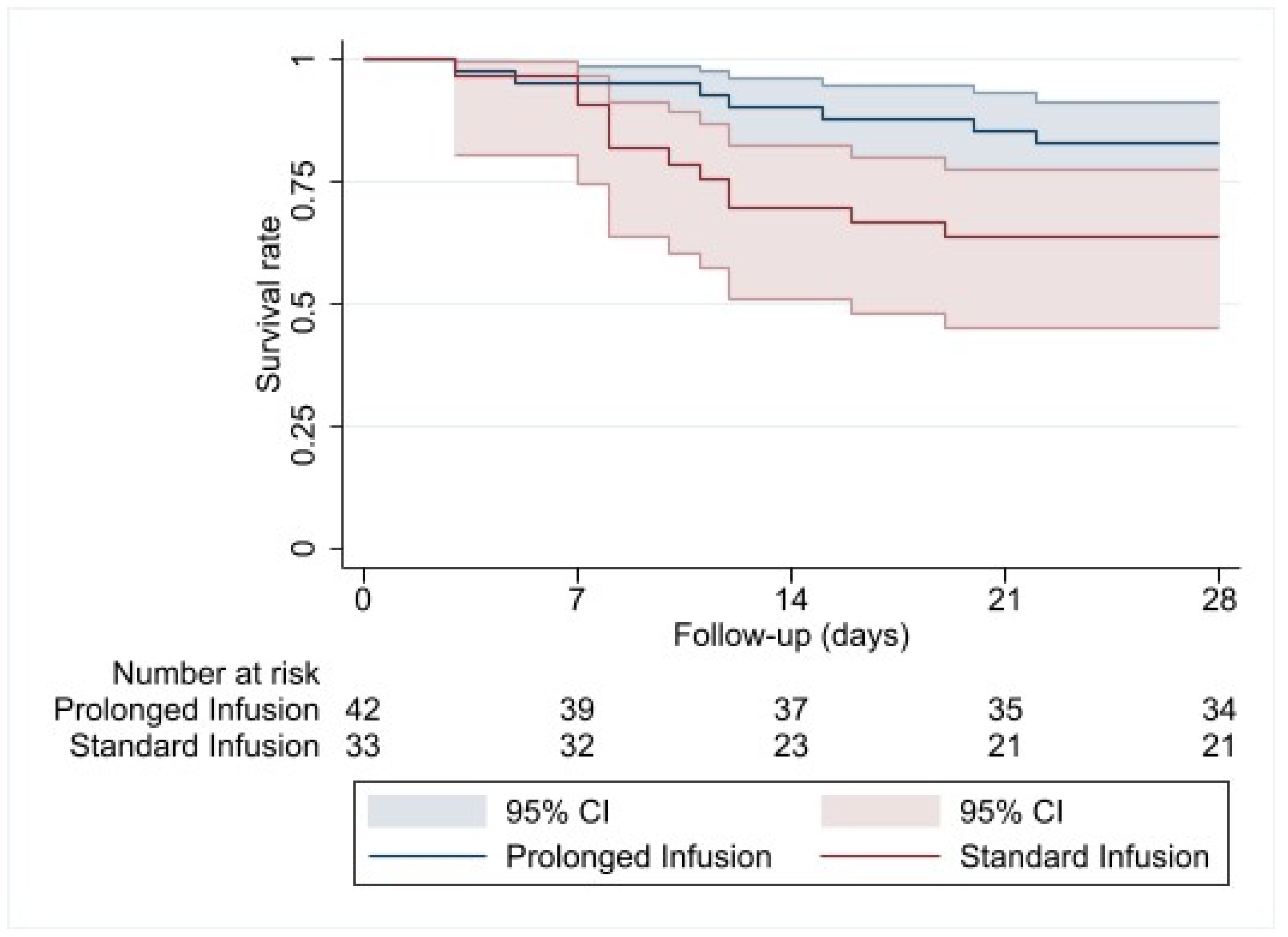The height and width of the screenshot is (937, 1288).
Task: Click x-axis tick label 28
Action: coord(1219,600)
